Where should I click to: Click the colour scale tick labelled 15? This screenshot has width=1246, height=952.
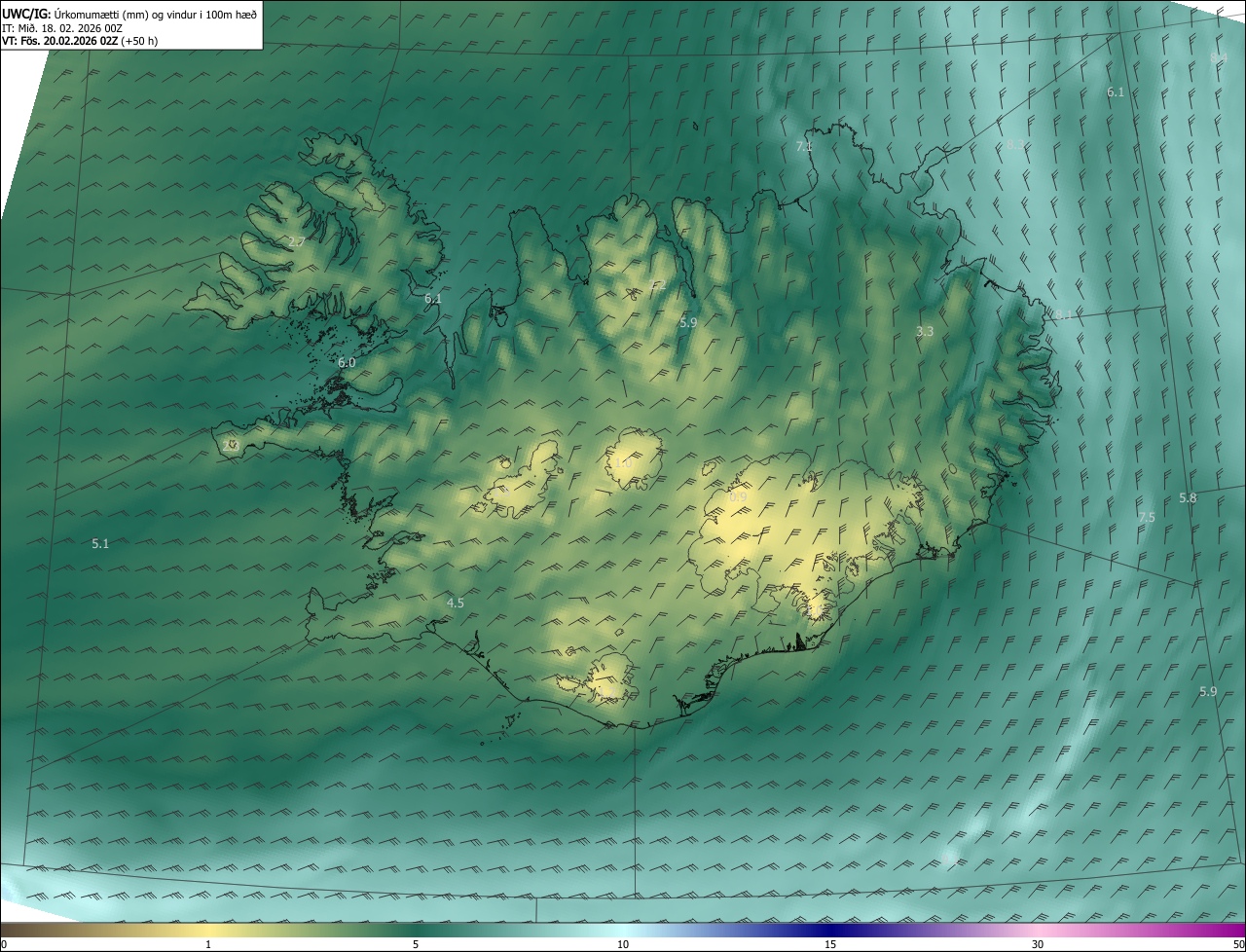point(830,944)
